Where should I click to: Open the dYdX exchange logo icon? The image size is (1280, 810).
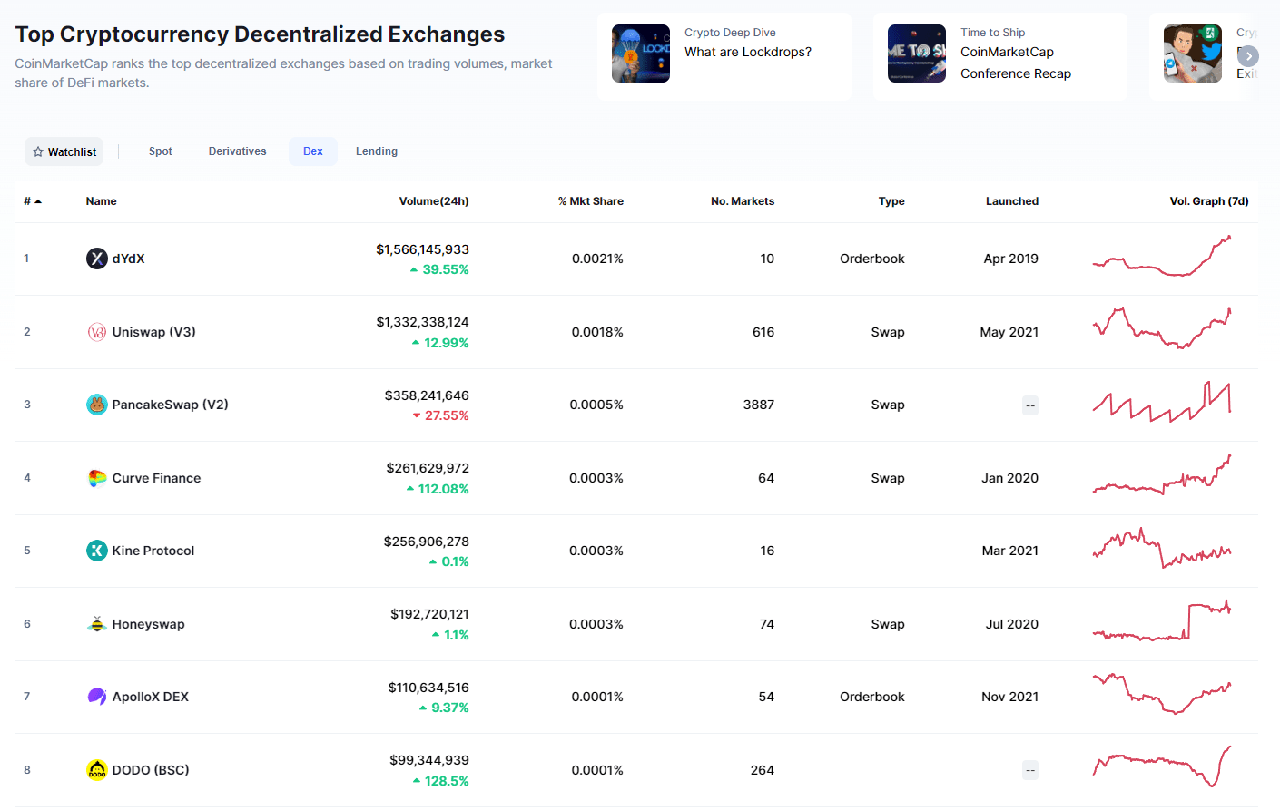(x=96, y=259)
